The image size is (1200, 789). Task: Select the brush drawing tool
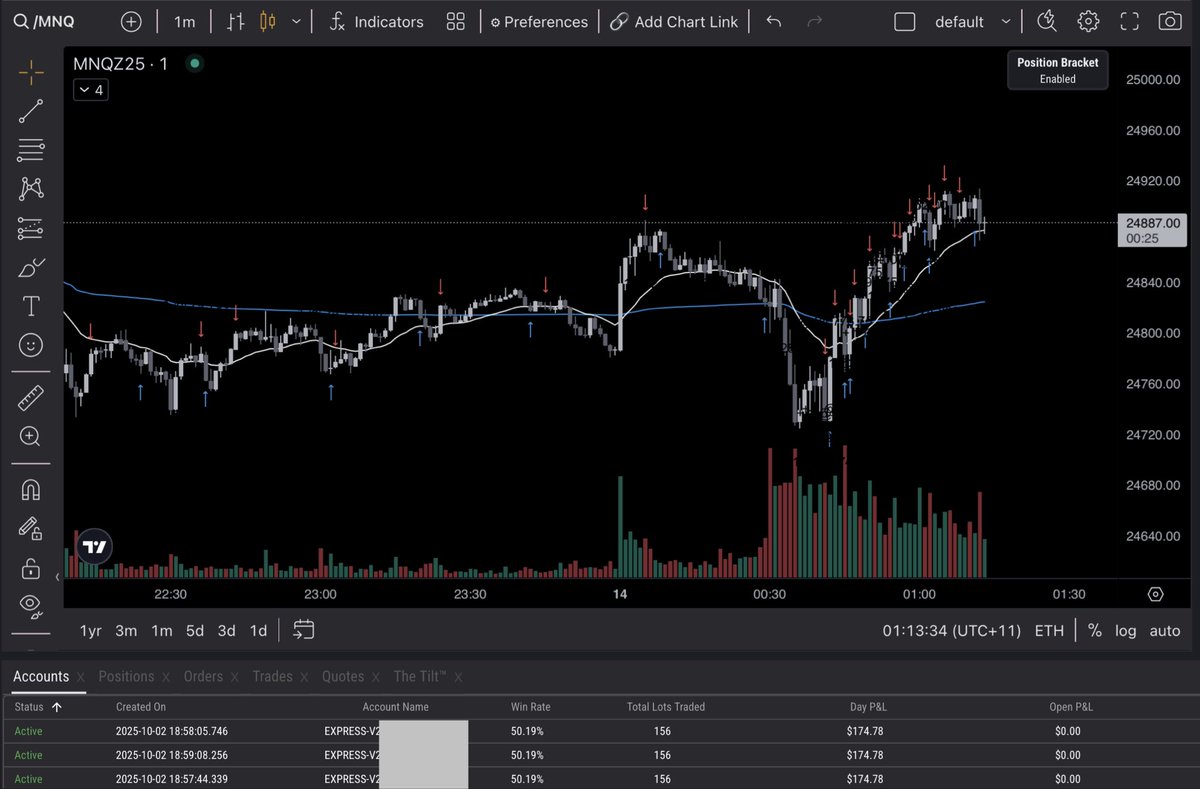coord(31,267)
